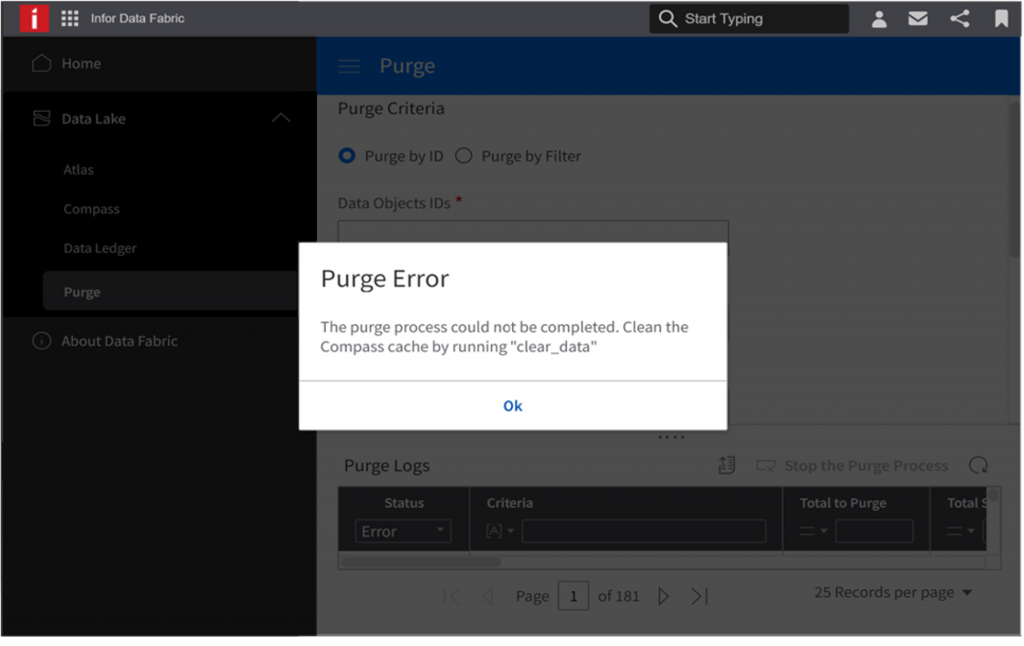
Task: Collapse the Data Lake section chevron
Action: [281, 118]
